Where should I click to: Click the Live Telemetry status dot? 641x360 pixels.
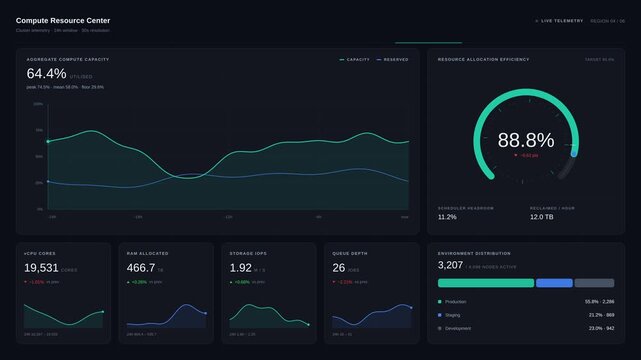click(536, 21)
